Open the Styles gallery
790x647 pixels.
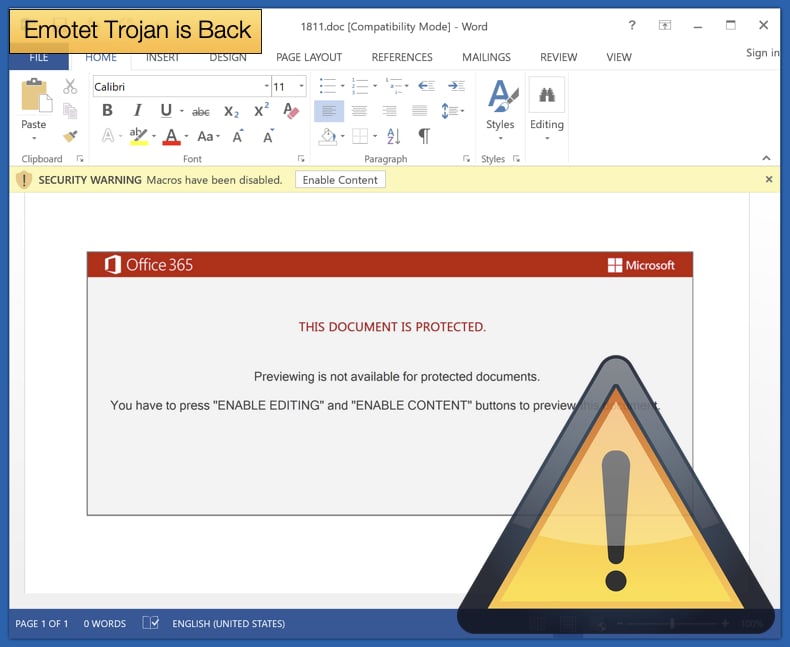point(500,110)
